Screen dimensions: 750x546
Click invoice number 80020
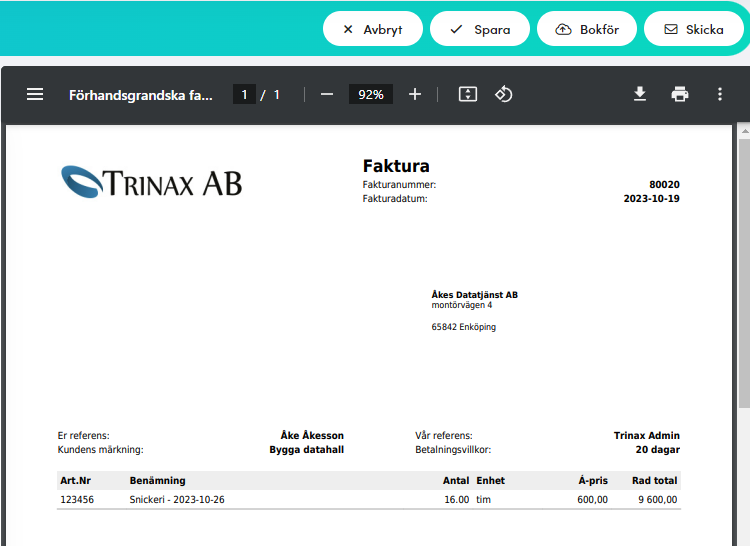pyautogui.click(x=664, y=185)
